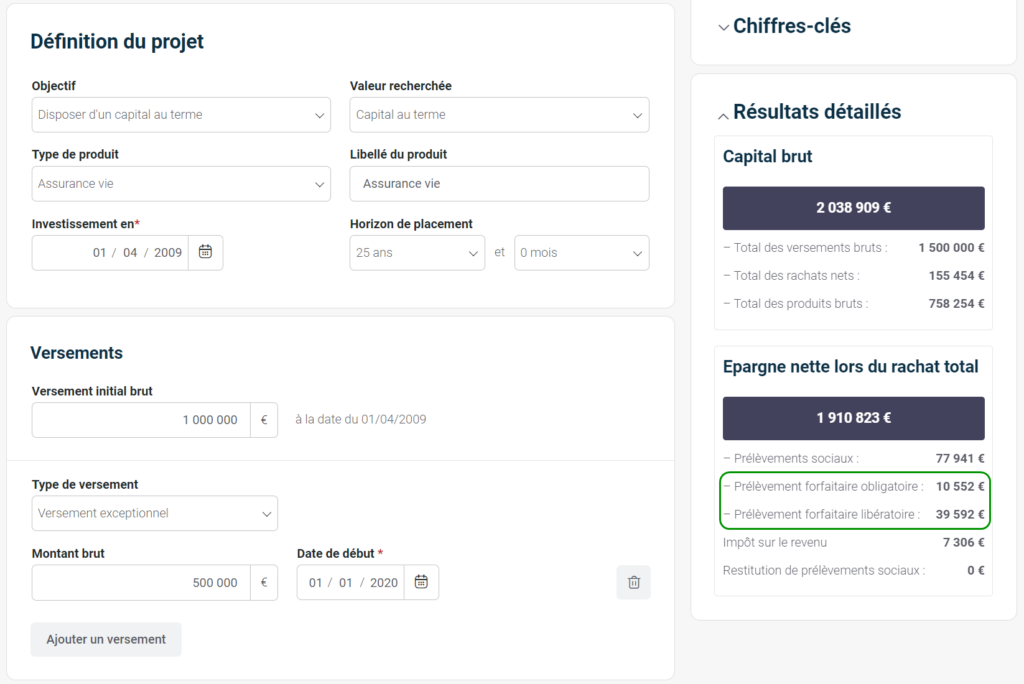Click the Ajouter un versement button
Viewport: 1024px width, 684px height.
tap(106, 639)
